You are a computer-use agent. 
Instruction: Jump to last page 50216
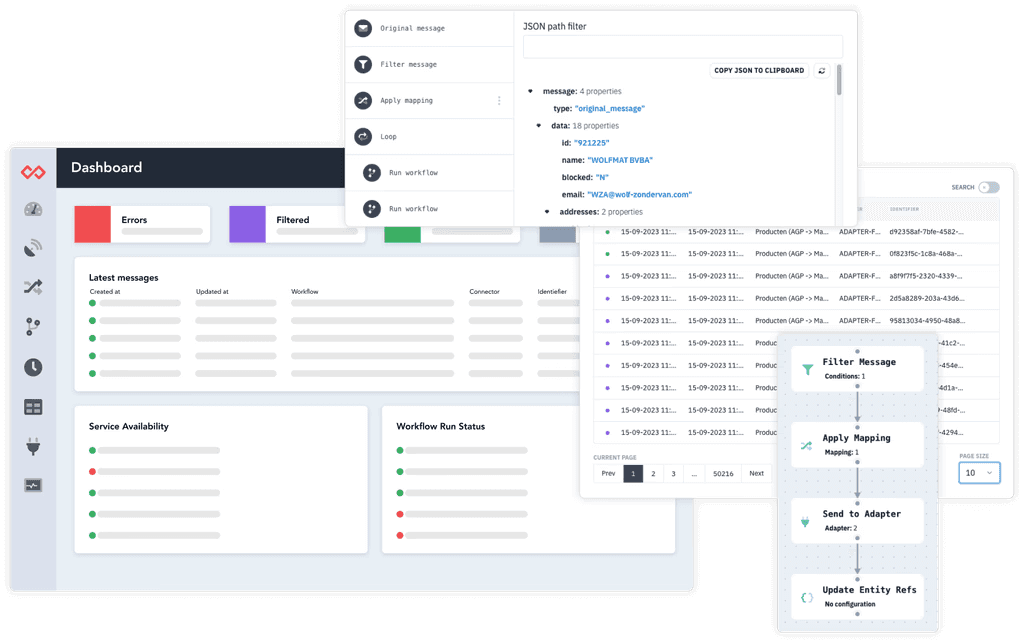point(723,473)
